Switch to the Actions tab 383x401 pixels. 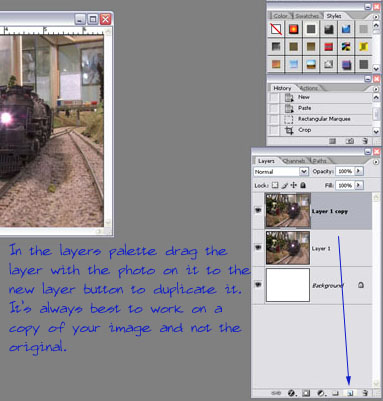[308, 88]
